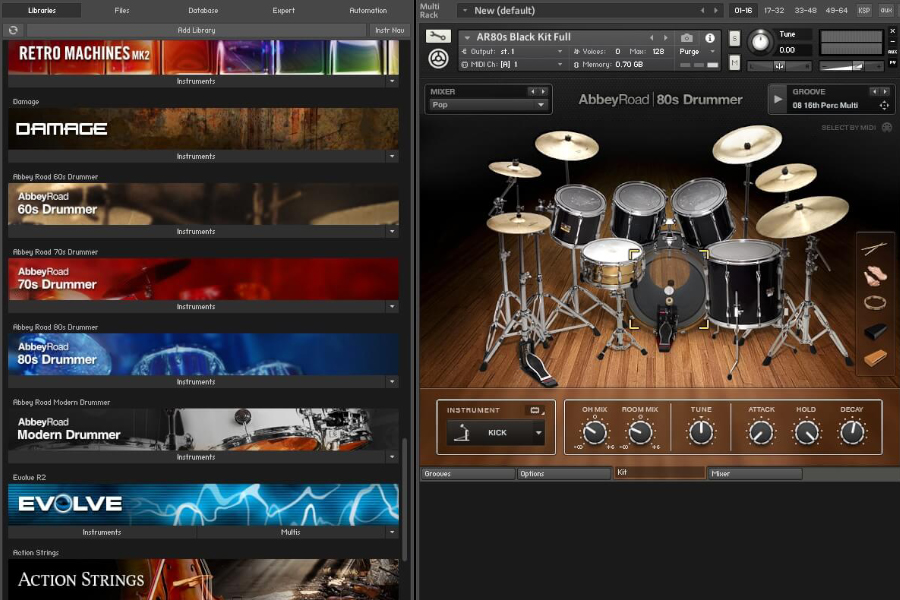Open Instruments of Abbey Road Modern Drummer
The width and height of the screenshot is (900, 600).
(x=196, y=457)
